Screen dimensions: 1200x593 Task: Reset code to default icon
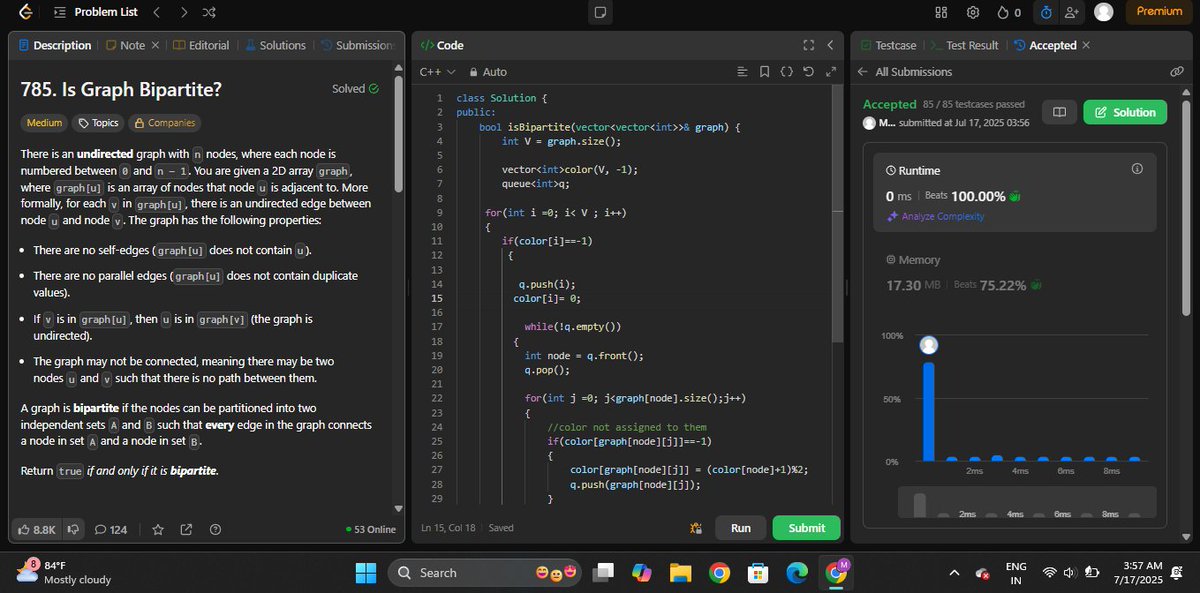[808, 72]
